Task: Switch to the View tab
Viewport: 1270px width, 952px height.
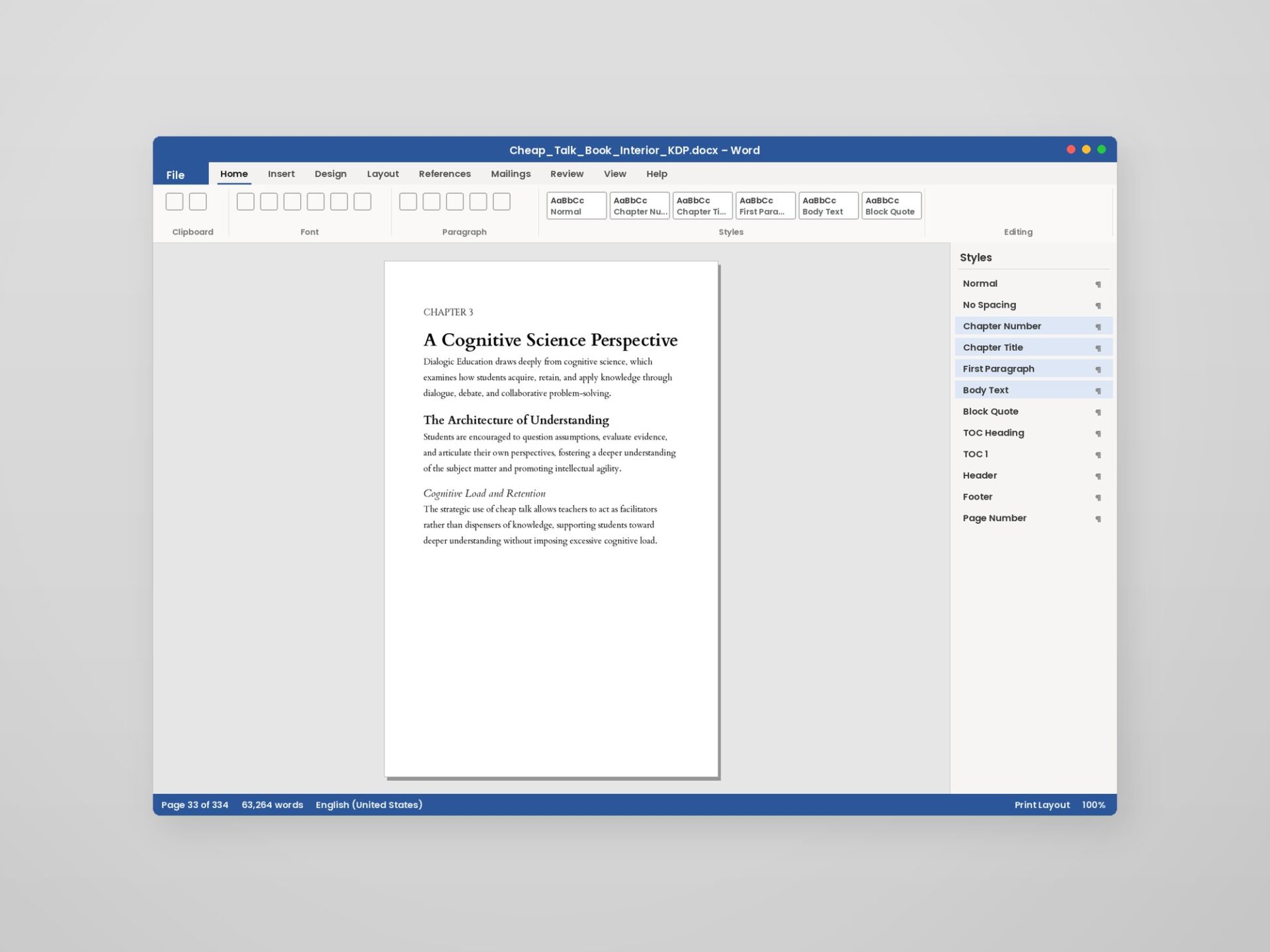Action: click(614, 174)
